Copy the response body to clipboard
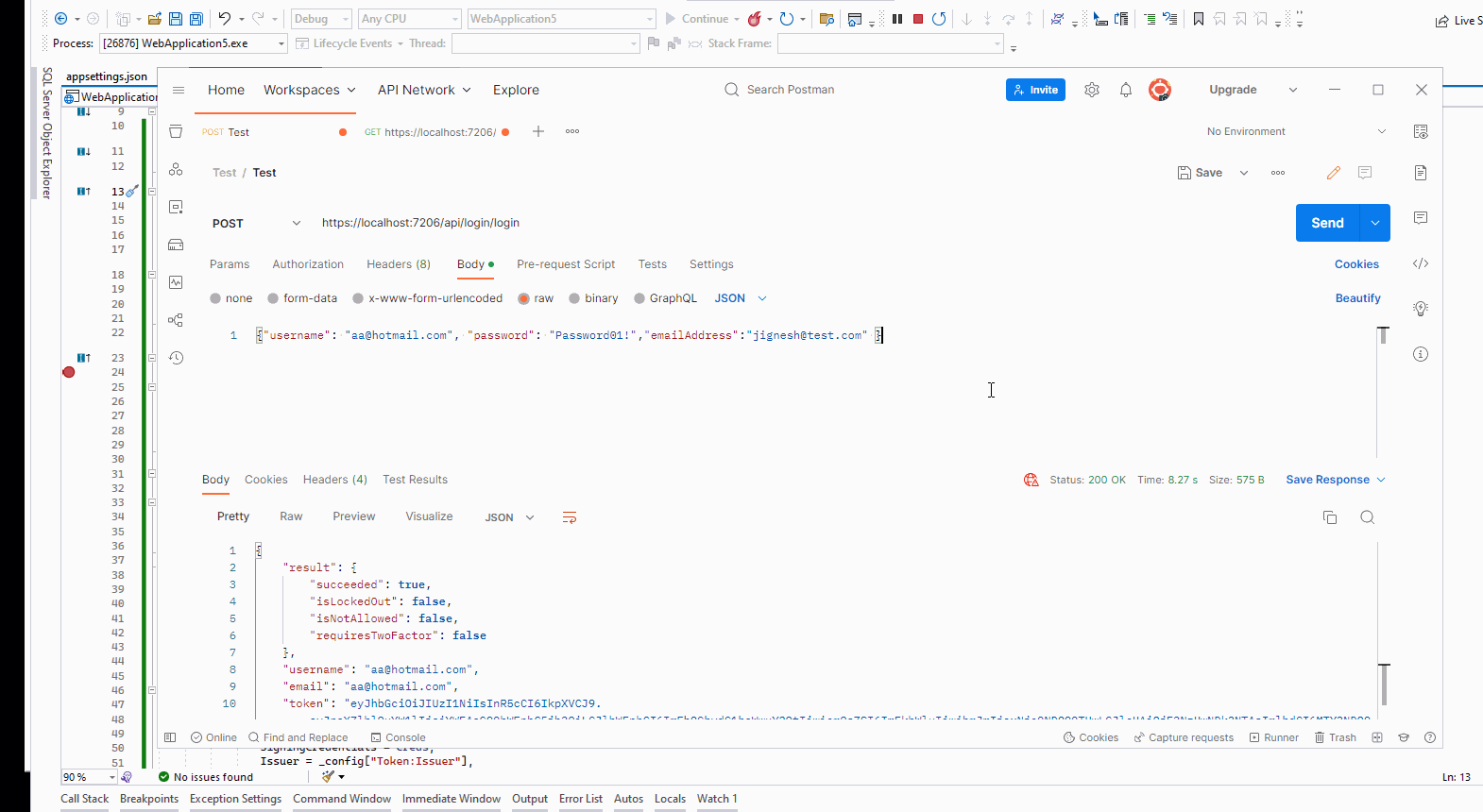Image resolution: width=1483 pixels, height=812 pixels. click(x=1330, y=517)
